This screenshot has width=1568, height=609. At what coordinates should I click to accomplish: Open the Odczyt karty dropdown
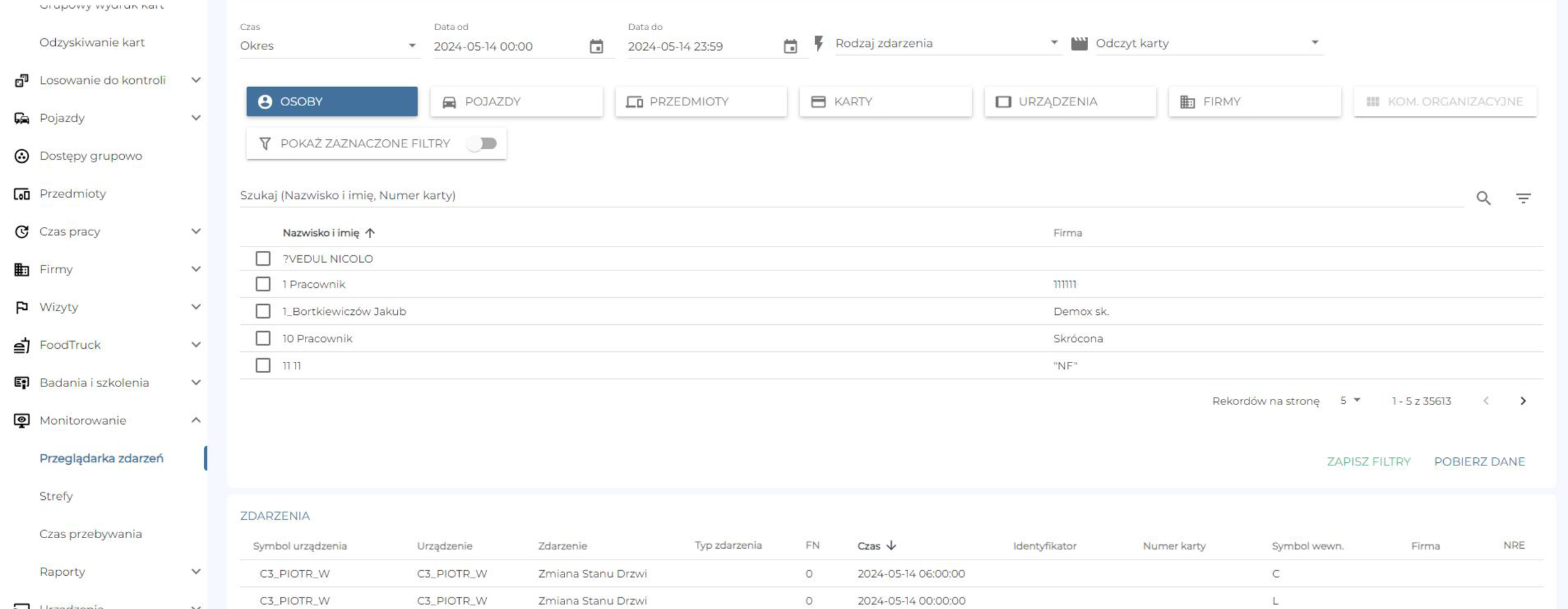[x=1209, y=43]
